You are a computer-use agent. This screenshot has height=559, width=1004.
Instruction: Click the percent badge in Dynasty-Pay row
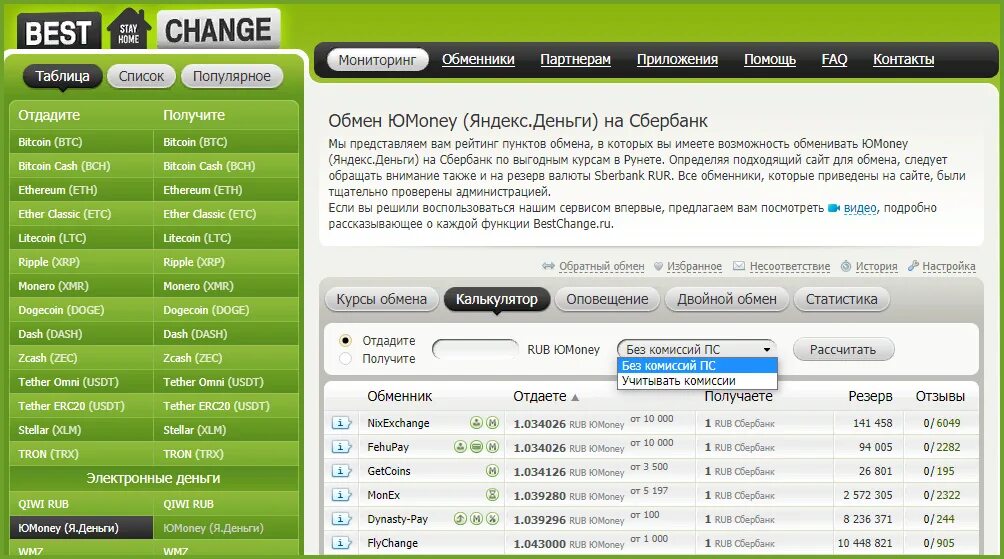492,519
